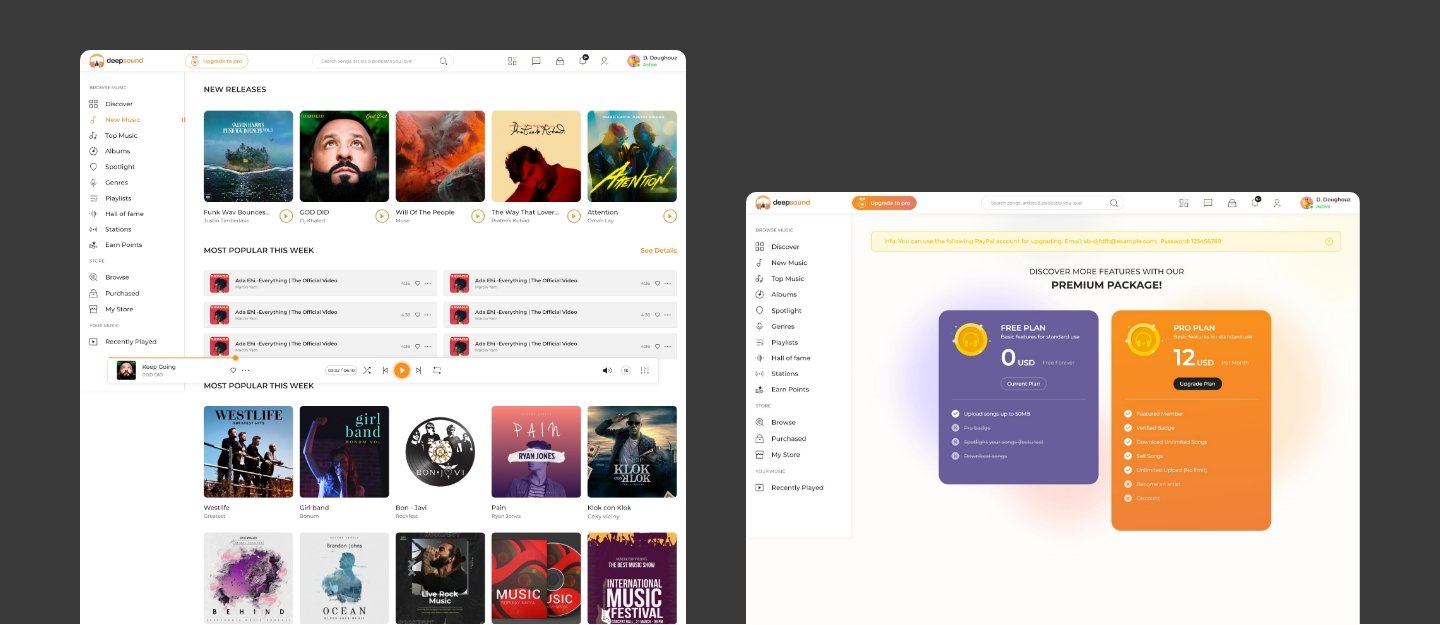Play The Way That Lover release

point(574,215)
